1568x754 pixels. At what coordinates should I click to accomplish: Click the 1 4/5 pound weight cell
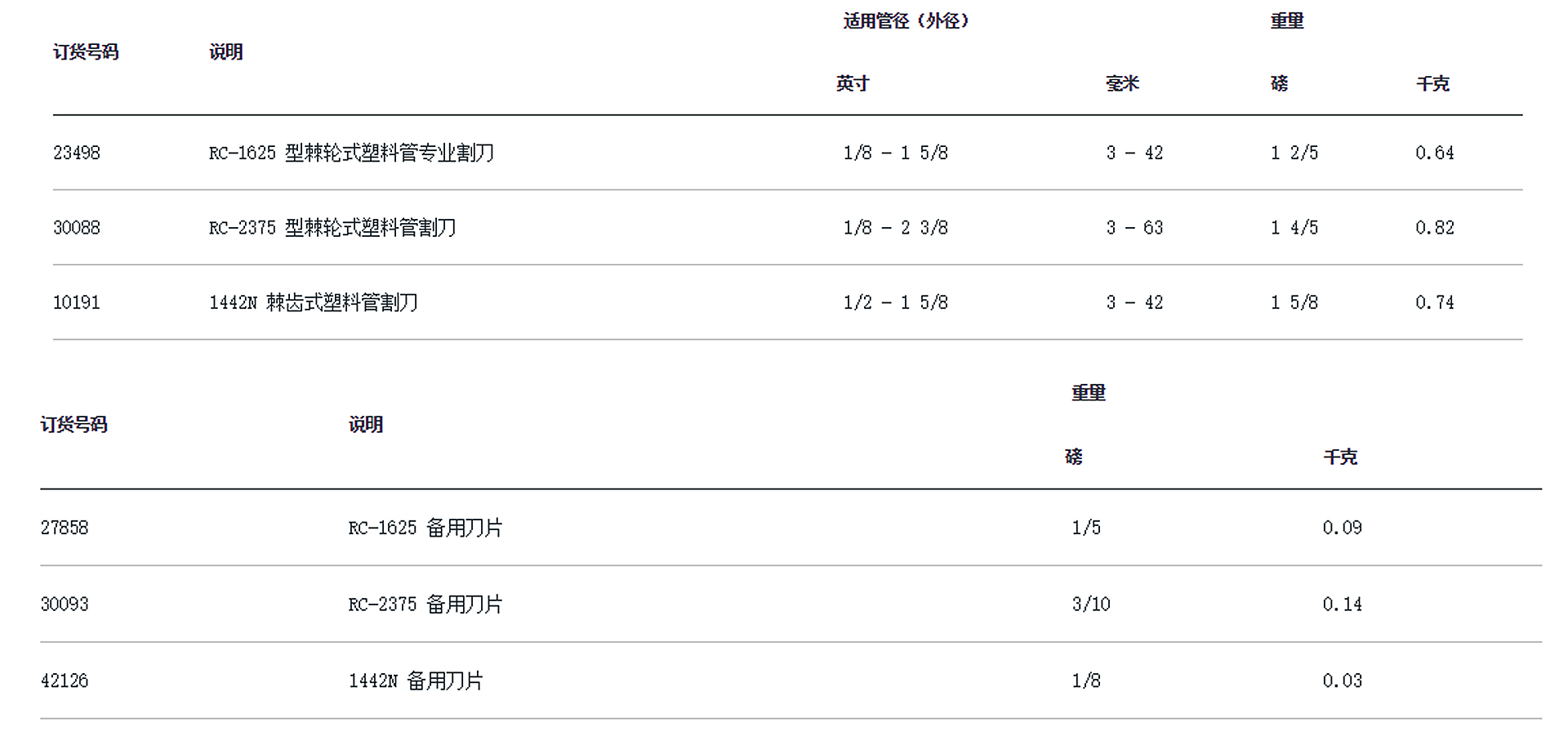(1294, 228)
